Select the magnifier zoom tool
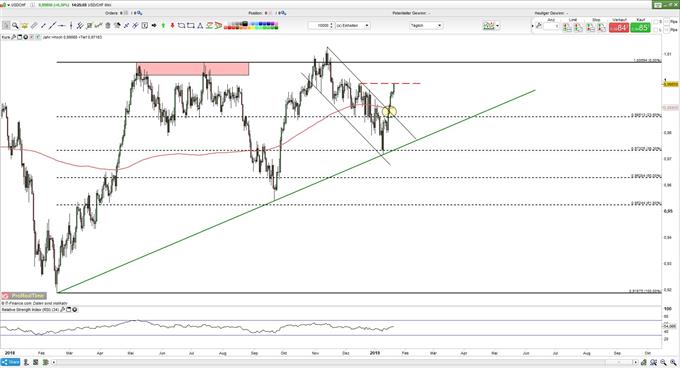Screen dimensions: 680x368 point(15,26)
